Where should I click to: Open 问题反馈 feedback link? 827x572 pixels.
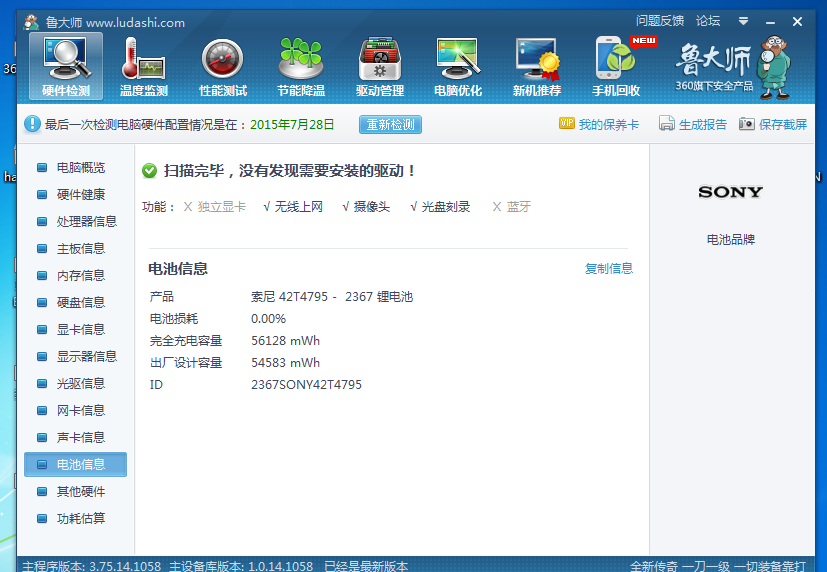(x=660, y=21)
